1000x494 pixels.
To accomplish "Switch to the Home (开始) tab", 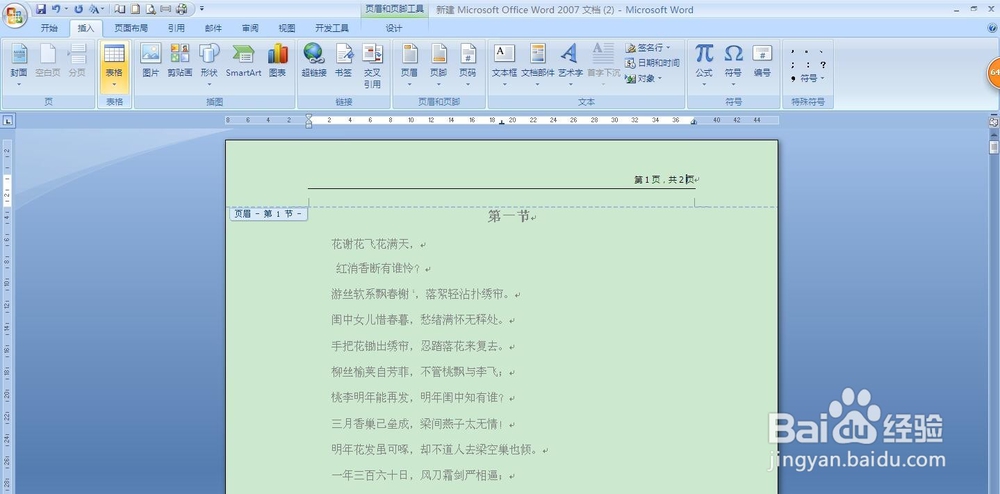I will (49, 28).
